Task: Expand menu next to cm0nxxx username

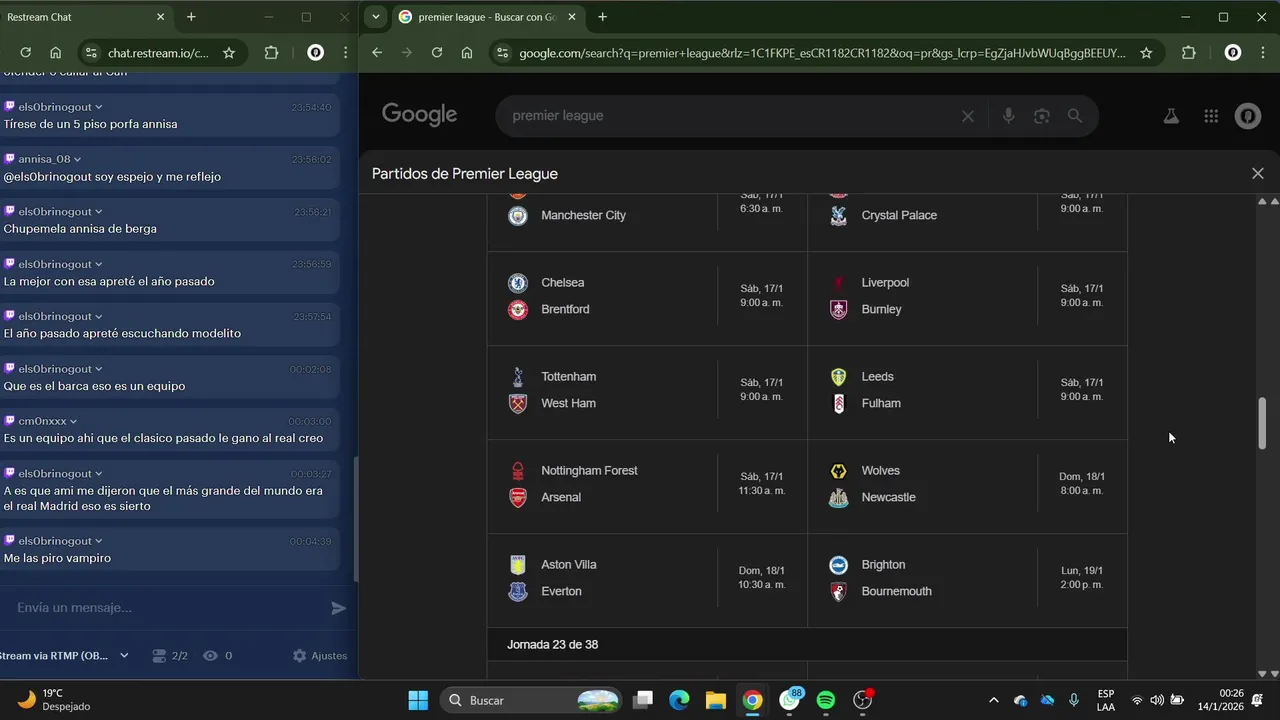Action: 73,421
